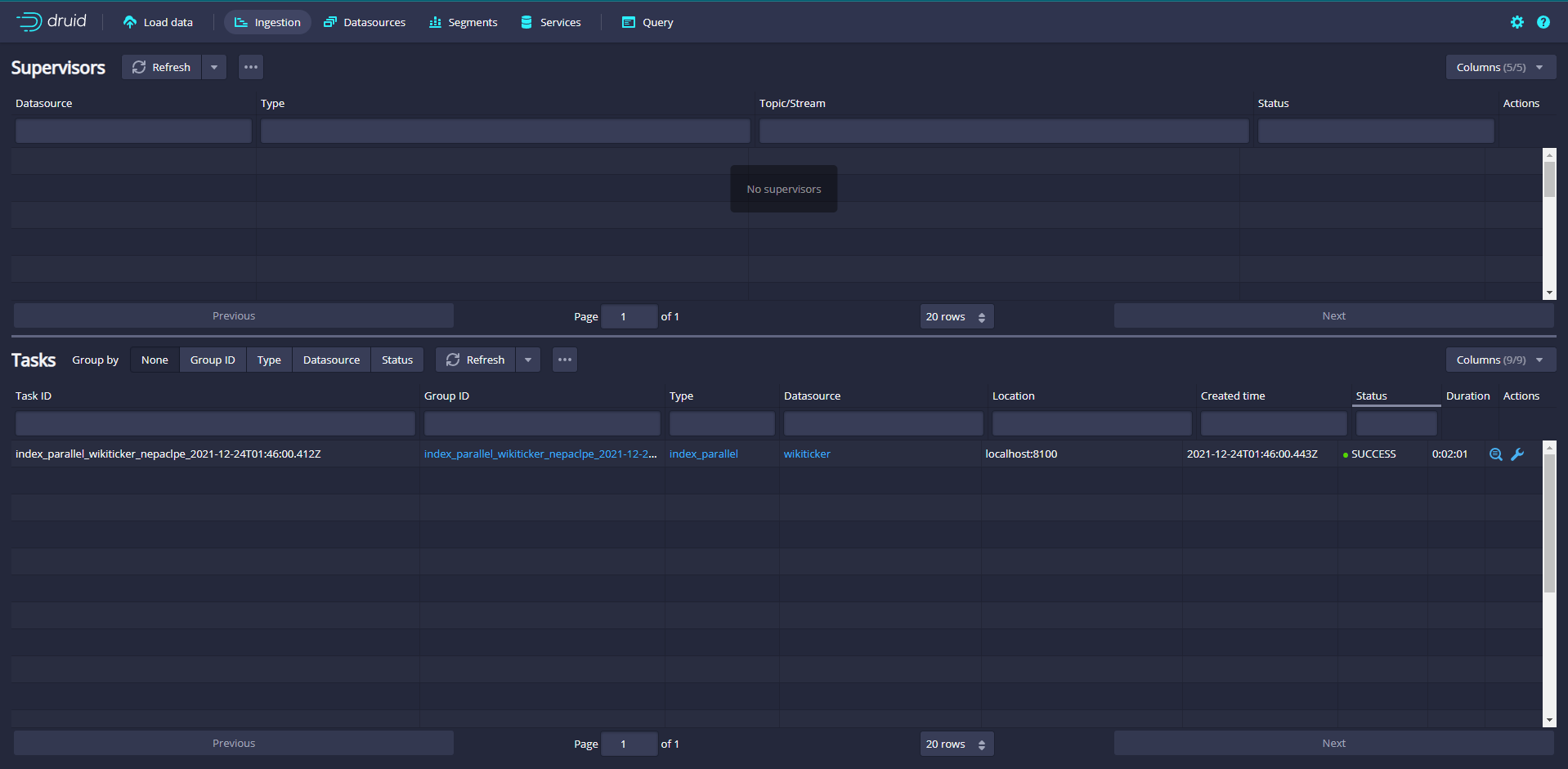Group tasks by Status
Image resolution: width=1568 pixels, height=769 pixels.
[397, 360]
